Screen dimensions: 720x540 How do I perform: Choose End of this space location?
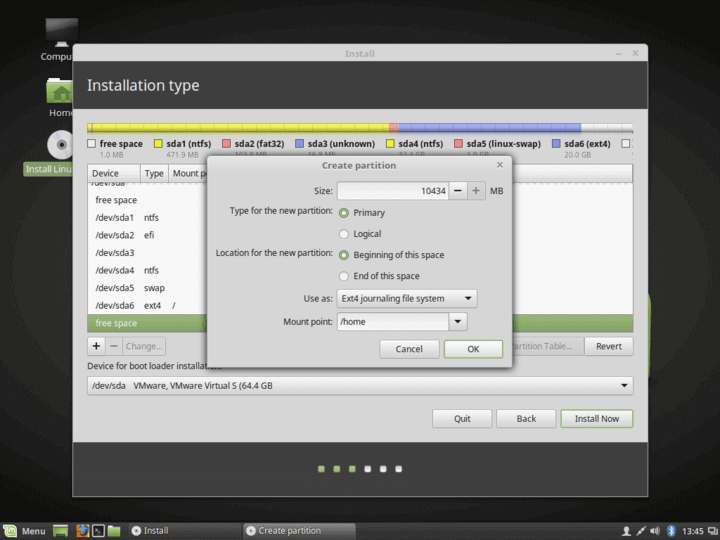tap(344, 276)
